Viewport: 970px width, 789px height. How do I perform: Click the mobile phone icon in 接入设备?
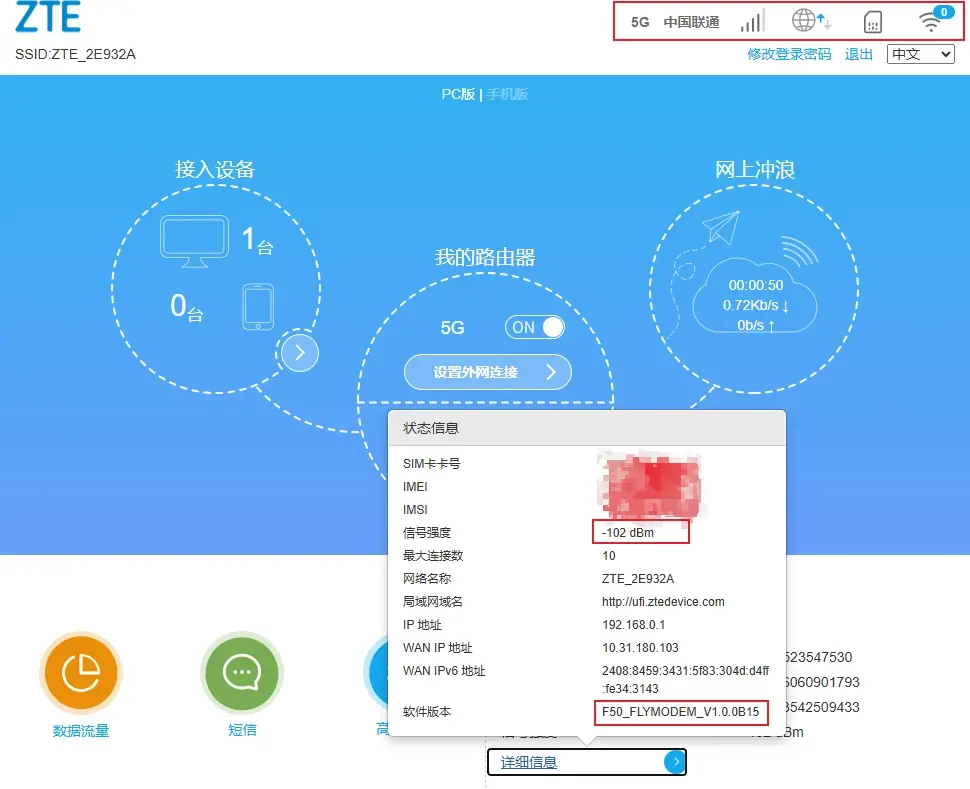click(258, 306)
